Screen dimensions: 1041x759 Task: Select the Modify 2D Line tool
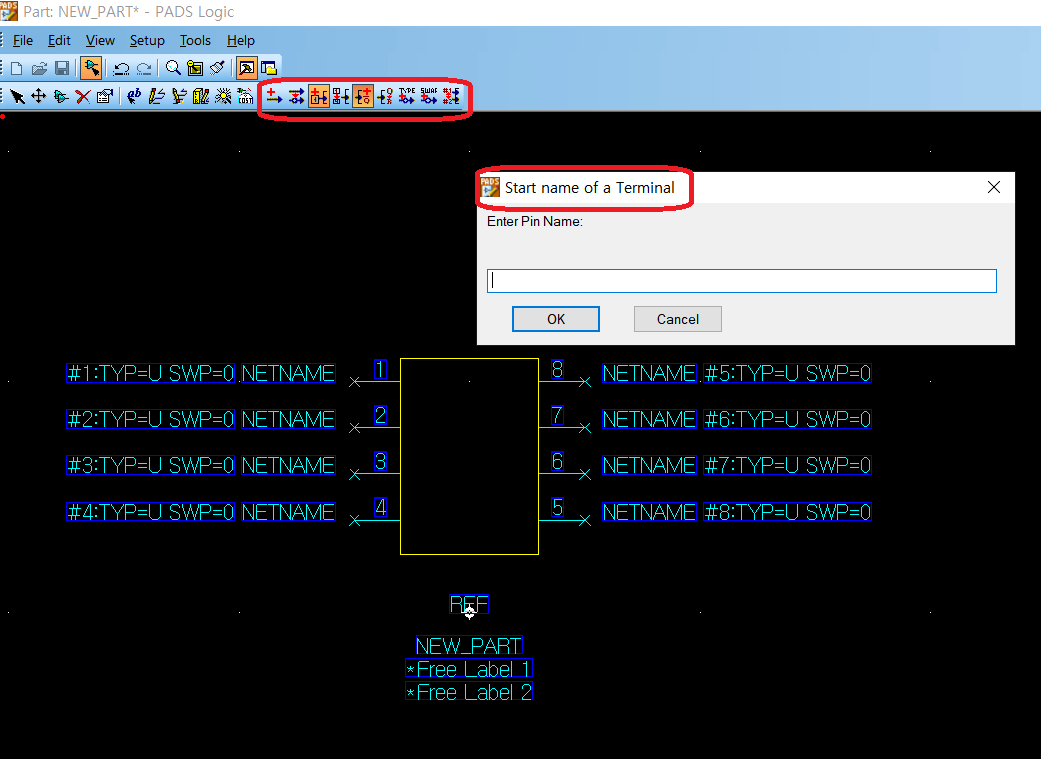[x=179, y=97]
